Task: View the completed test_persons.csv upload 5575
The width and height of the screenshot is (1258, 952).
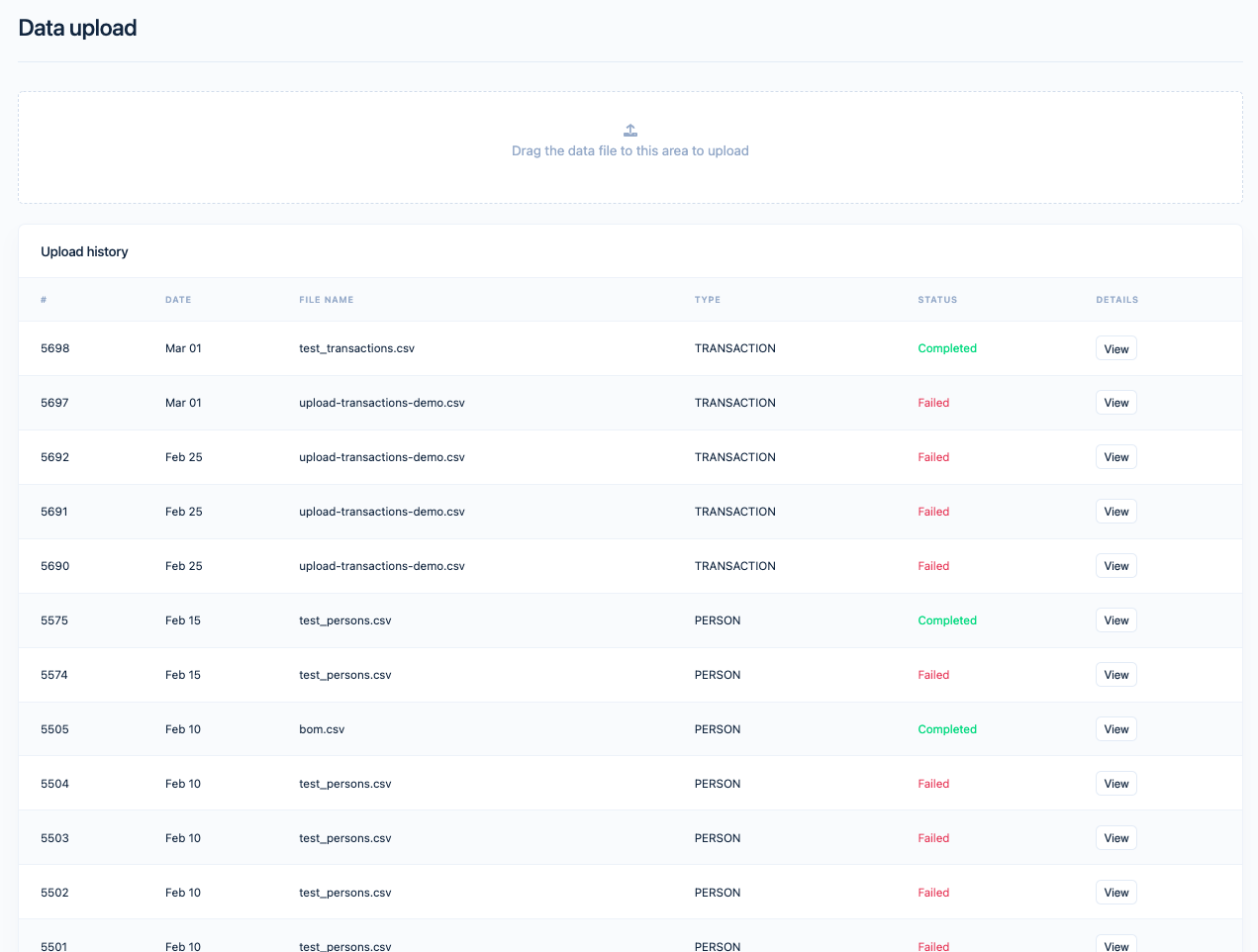Action: tap(1115, 620)
